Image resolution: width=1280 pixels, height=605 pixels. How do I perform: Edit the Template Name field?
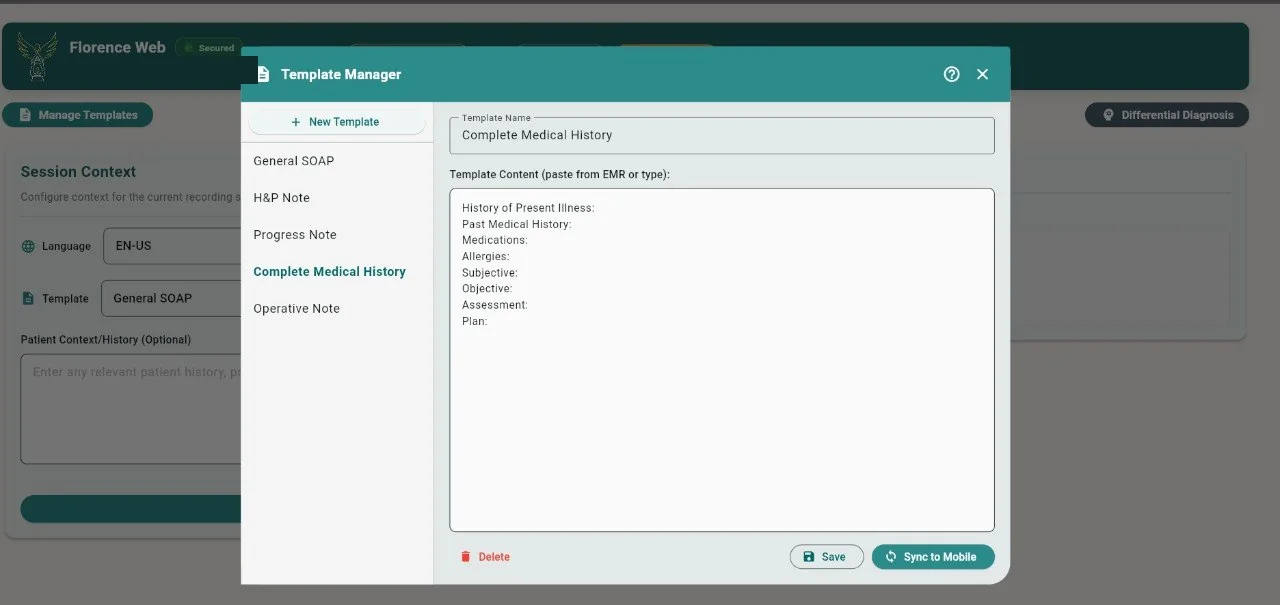[x=722, y=135]
